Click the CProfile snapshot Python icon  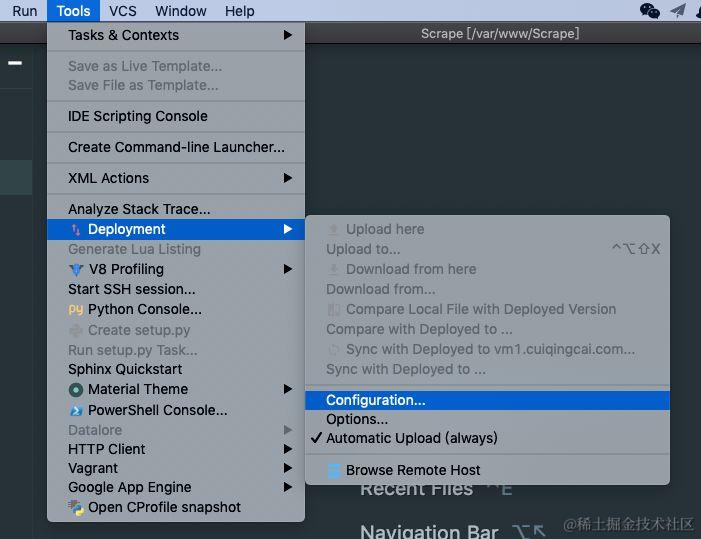[76, 508]
